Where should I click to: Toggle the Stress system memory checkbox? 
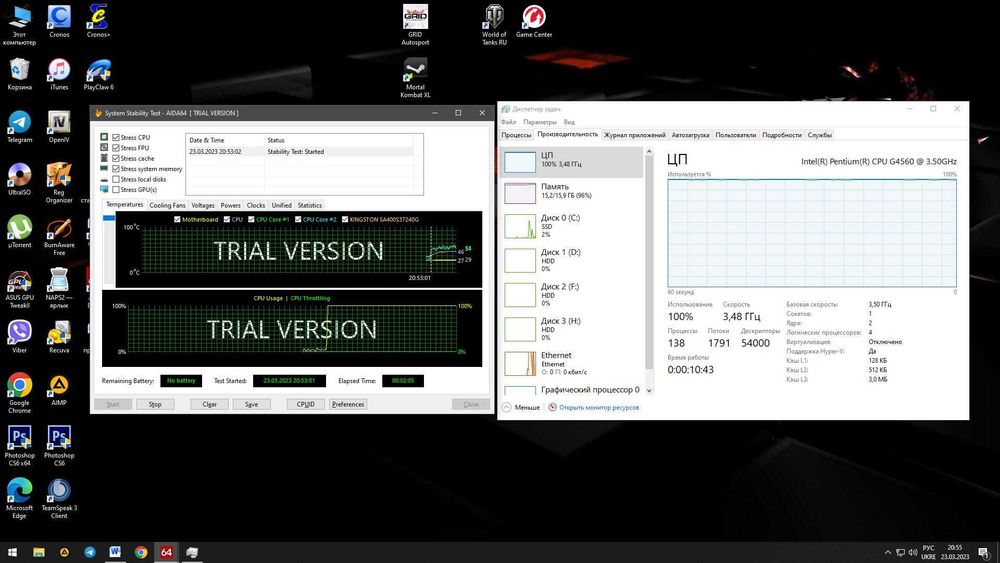click(x=116, y=169)
